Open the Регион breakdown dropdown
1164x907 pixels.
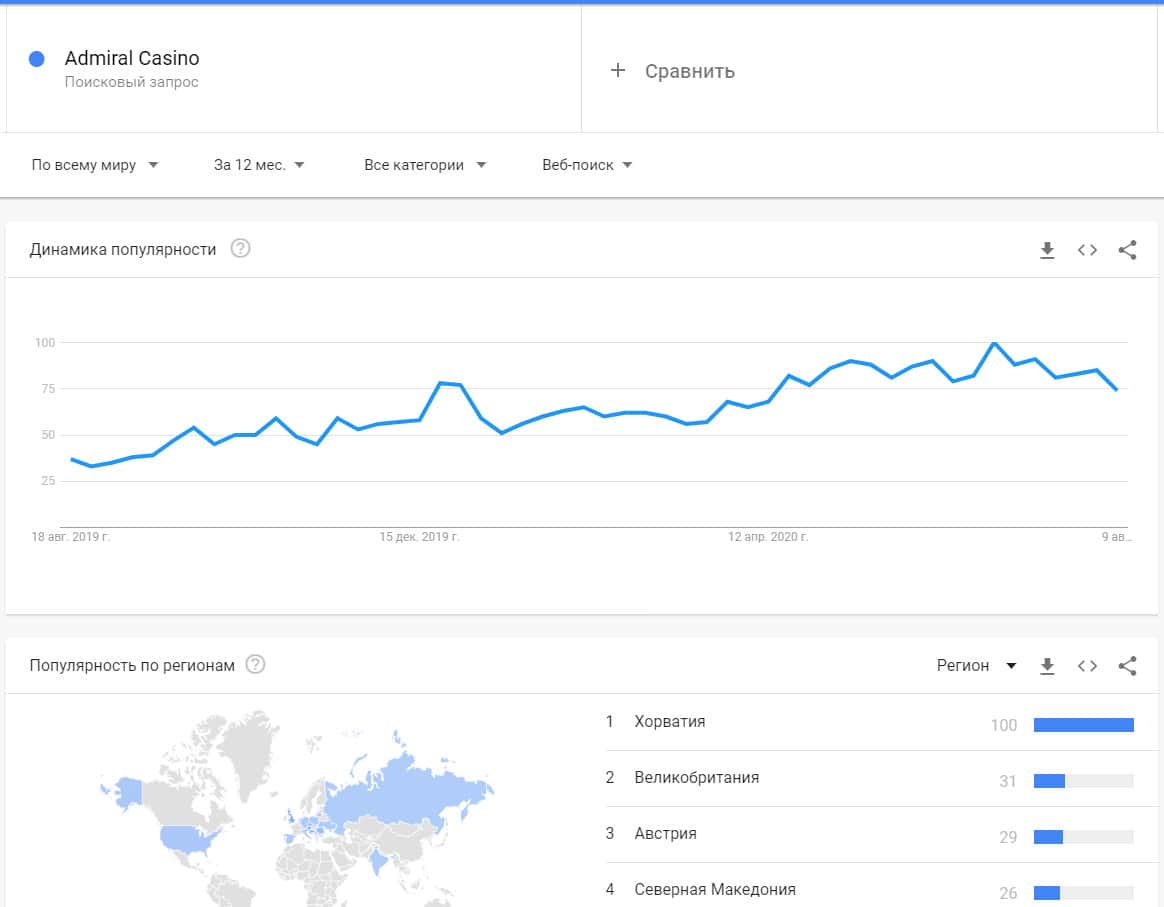pyautogui.click(x=976, y=666)
